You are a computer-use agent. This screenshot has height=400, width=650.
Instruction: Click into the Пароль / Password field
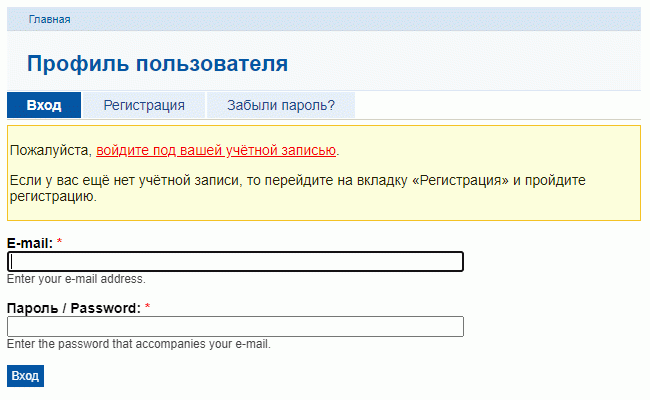tap(235, 327)
